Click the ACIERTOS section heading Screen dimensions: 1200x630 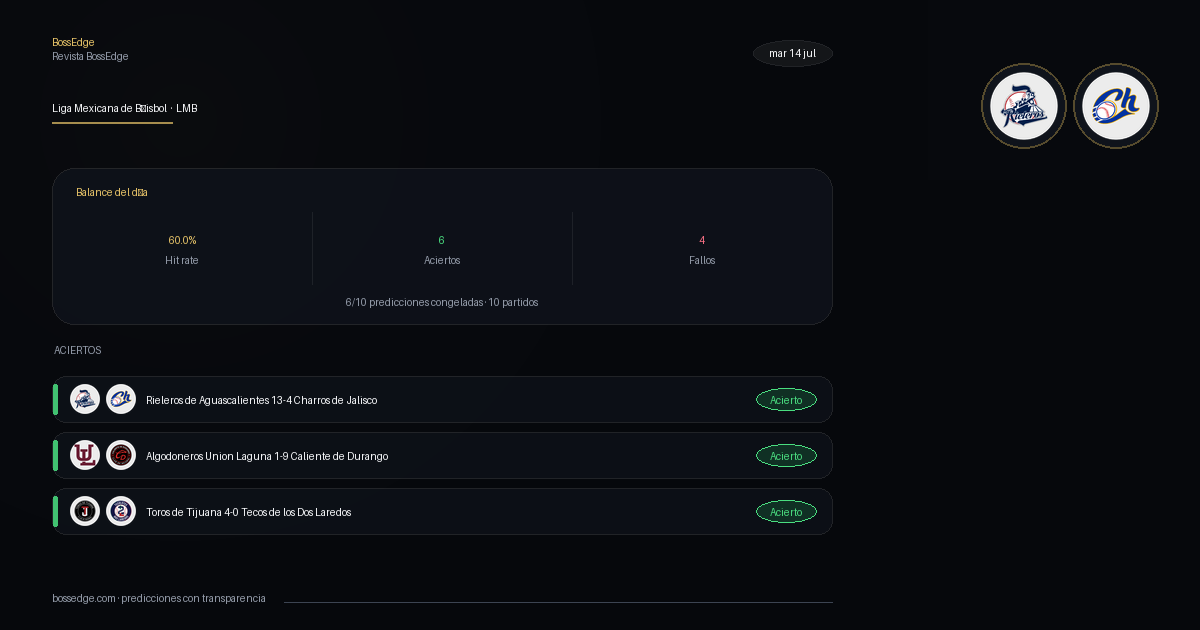click(x=78, y=350)
